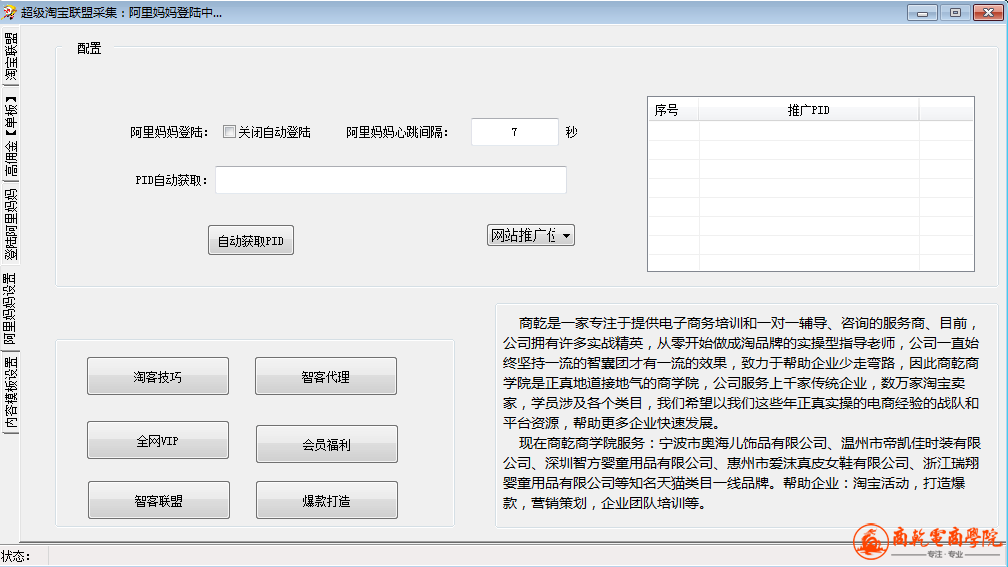The image size is (1008, 567).
Task: Select the 阿里妈妈设置 tab
Action: [10, 309]
